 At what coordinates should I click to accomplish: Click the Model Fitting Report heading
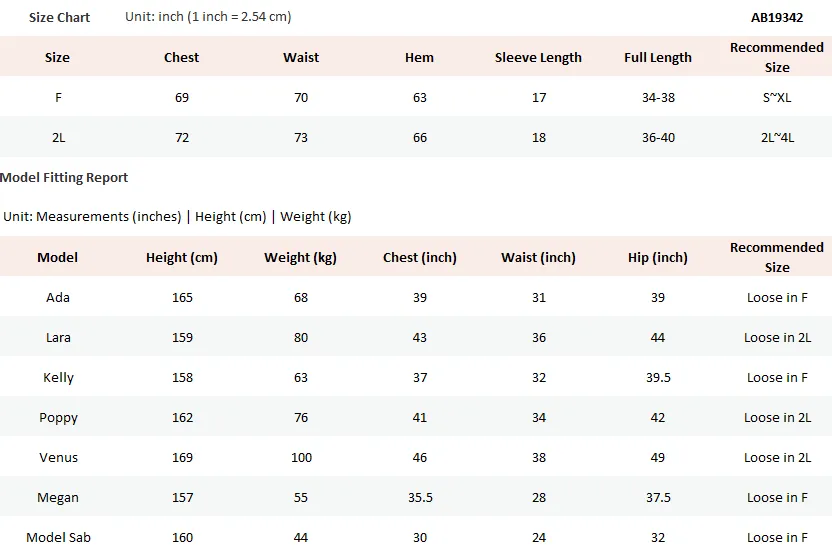click(64, 178)
